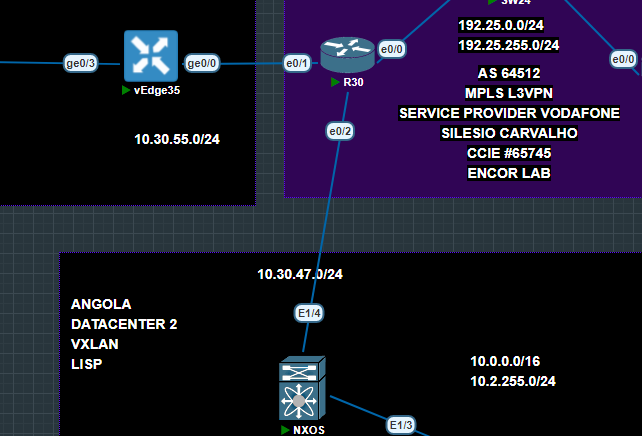Select the NXOS switch node icon
The image size is (642, 436).
[303, 389]
